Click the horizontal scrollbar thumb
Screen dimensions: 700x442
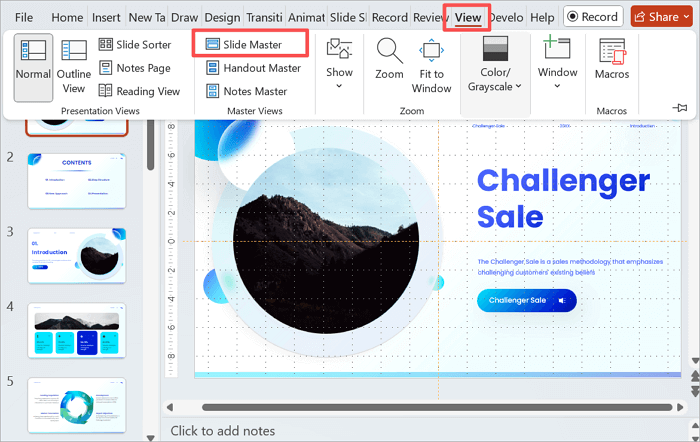pos(437,407)
